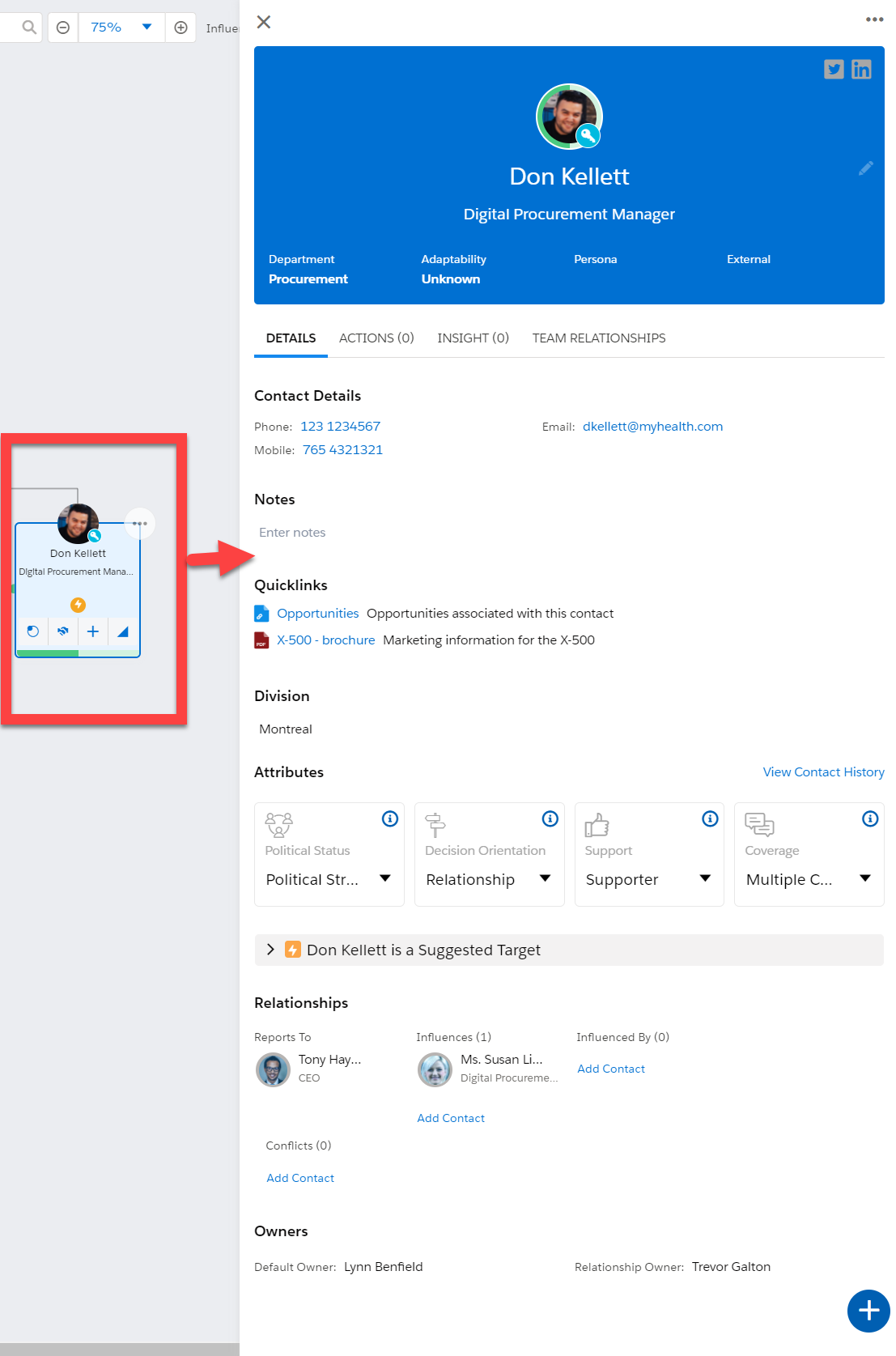
Task: Expand the Suggested Target section chevron
Action: [270, 950]
